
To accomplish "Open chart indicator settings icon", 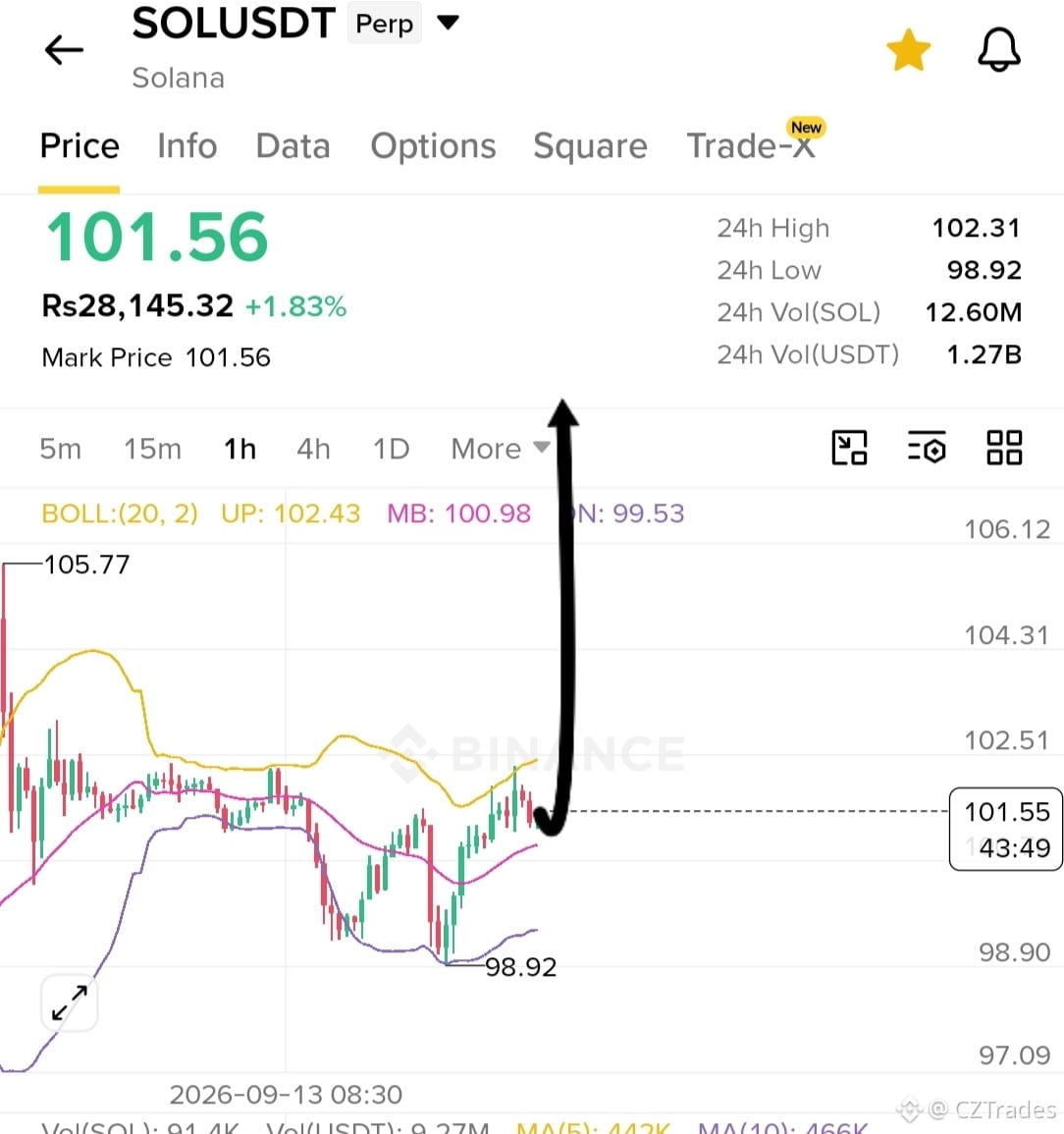I will (927, 448).
